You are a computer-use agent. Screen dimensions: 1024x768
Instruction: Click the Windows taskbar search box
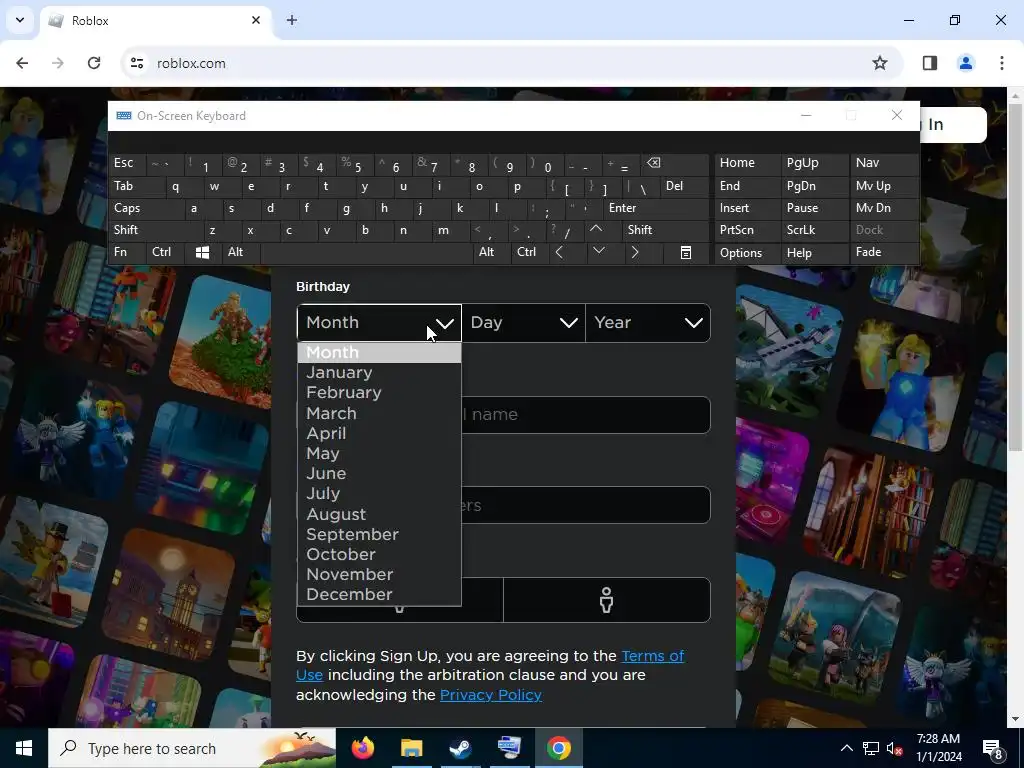pos(192,748)
